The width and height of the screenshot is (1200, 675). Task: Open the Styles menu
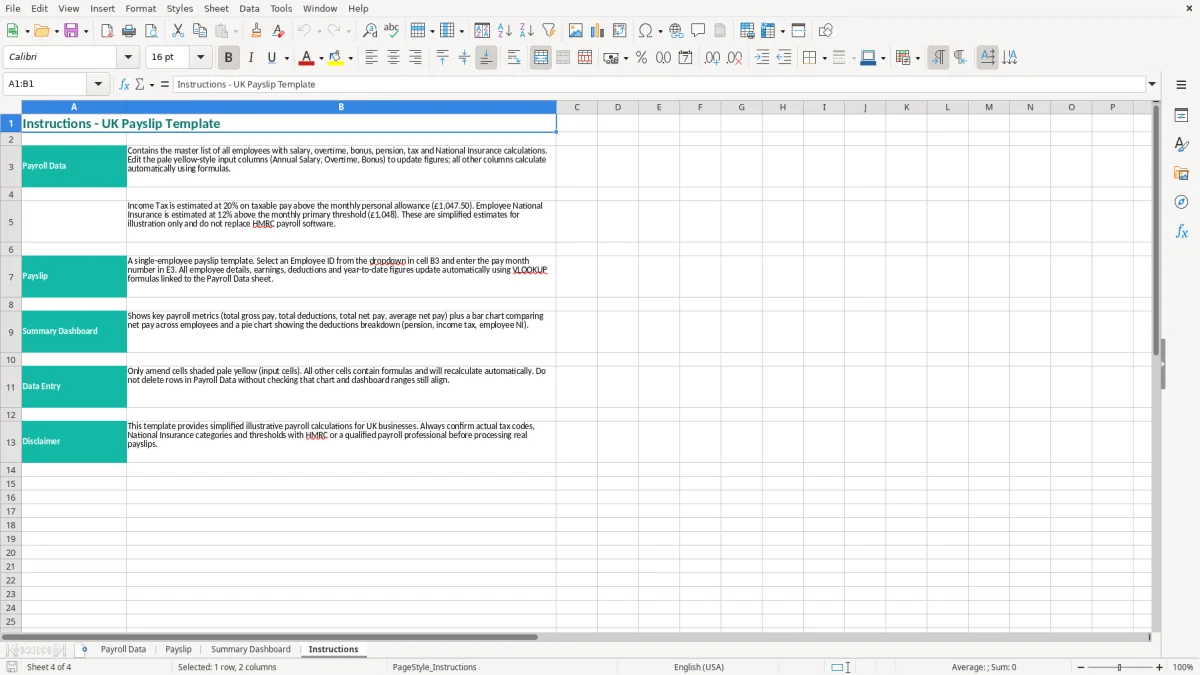click(x=180, y=8)
